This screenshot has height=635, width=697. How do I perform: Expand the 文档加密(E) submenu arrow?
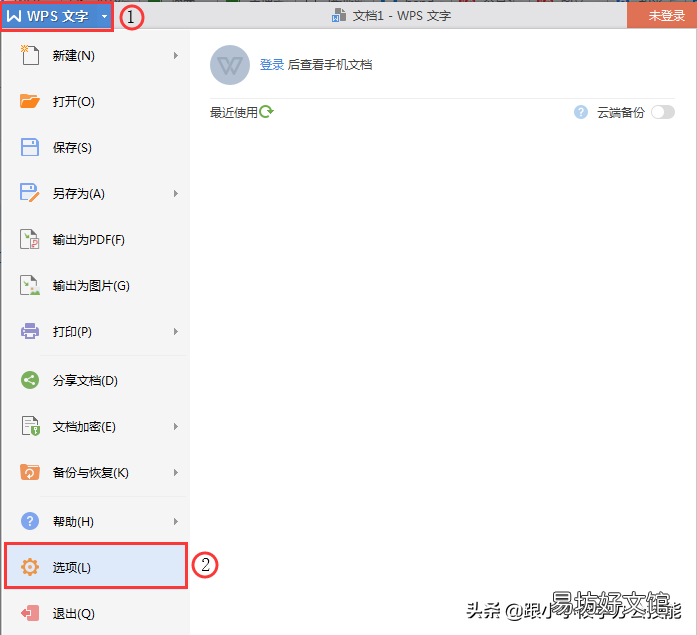(x=176, y=426)
